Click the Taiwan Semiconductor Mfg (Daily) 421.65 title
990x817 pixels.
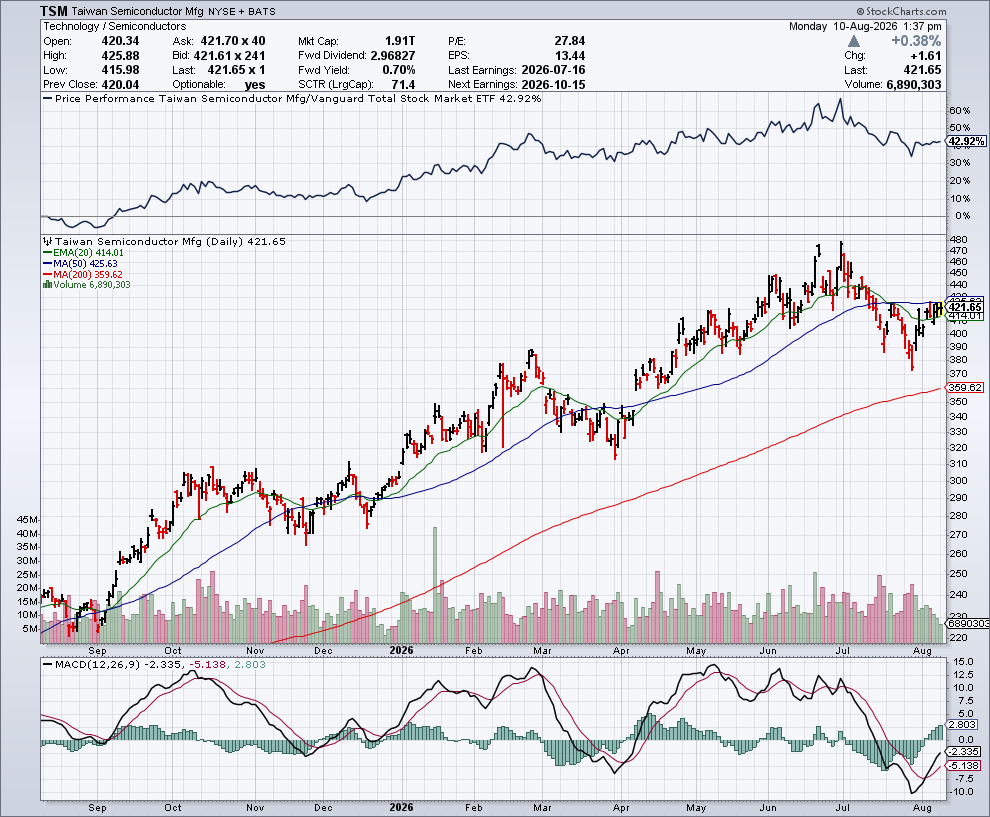point(170,241)
